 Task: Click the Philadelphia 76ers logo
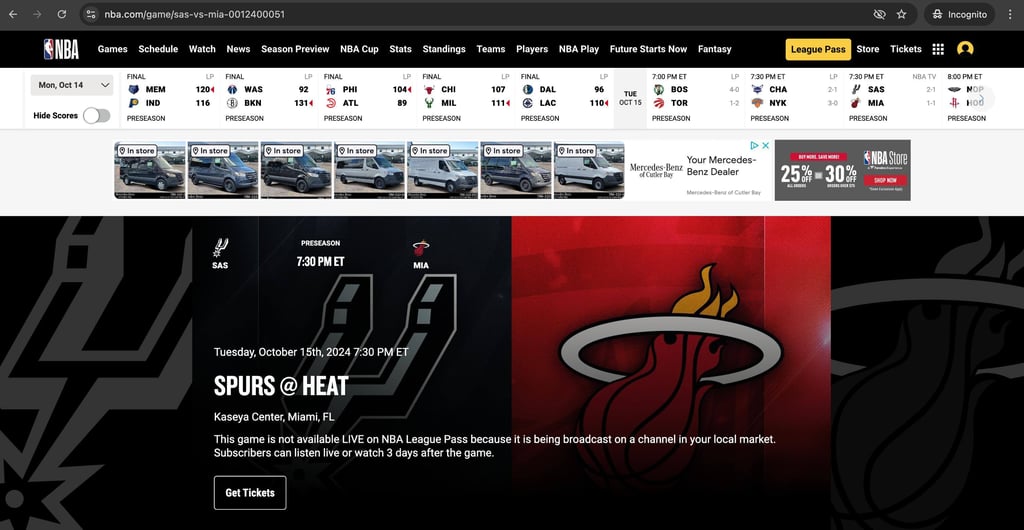coord(330,89)
